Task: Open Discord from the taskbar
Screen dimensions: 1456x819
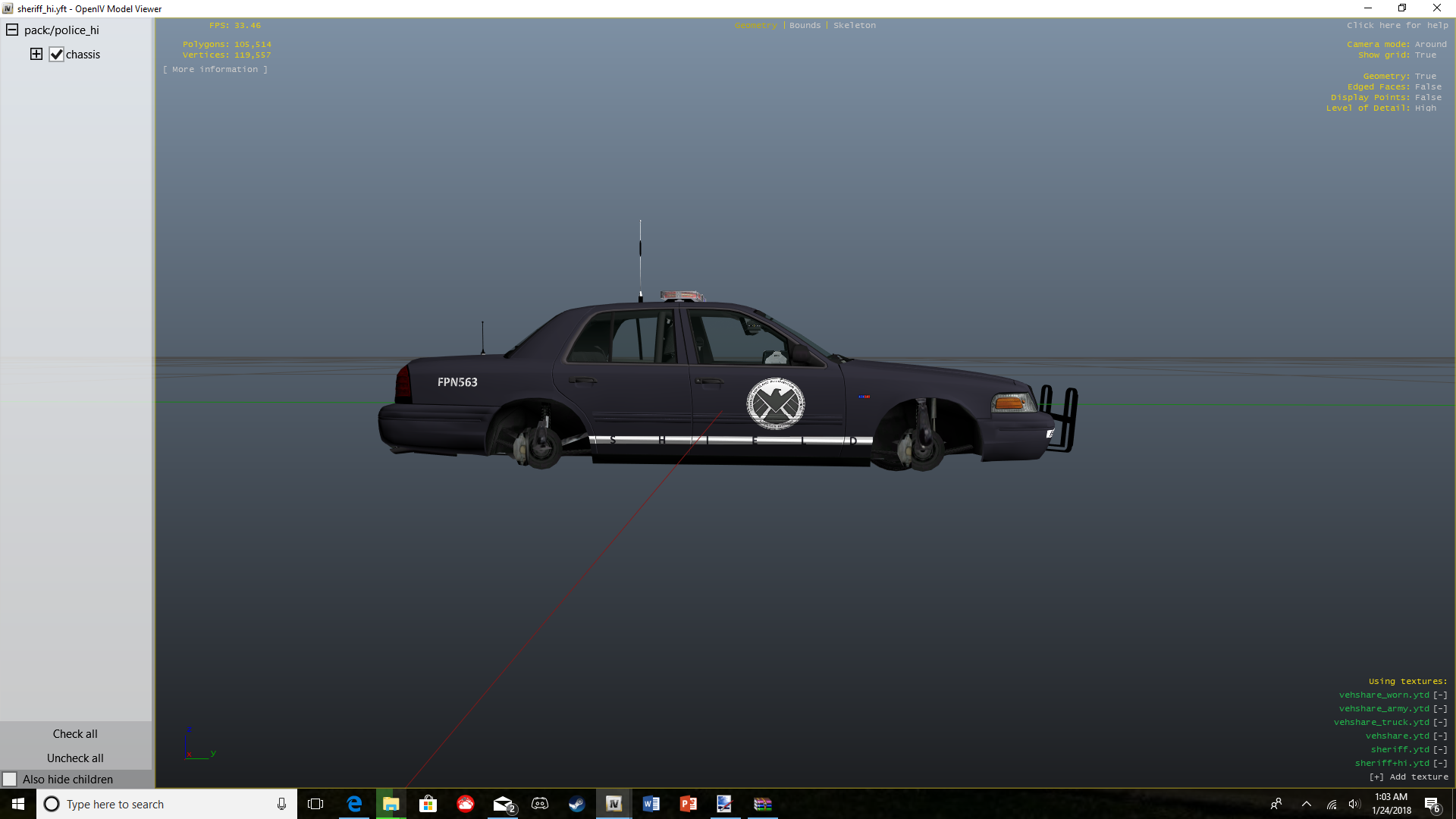Action: coord(540,804)
